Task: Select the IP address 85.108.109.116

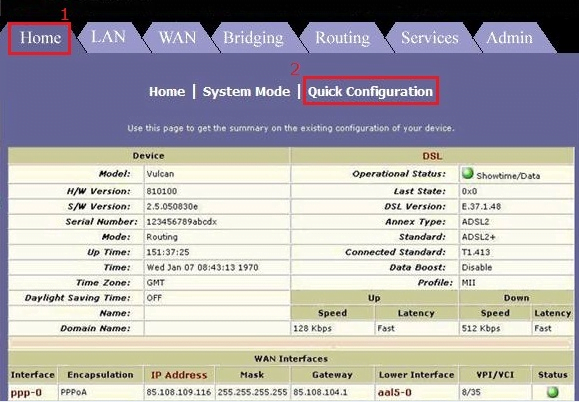Action: (x=179, y=392)
